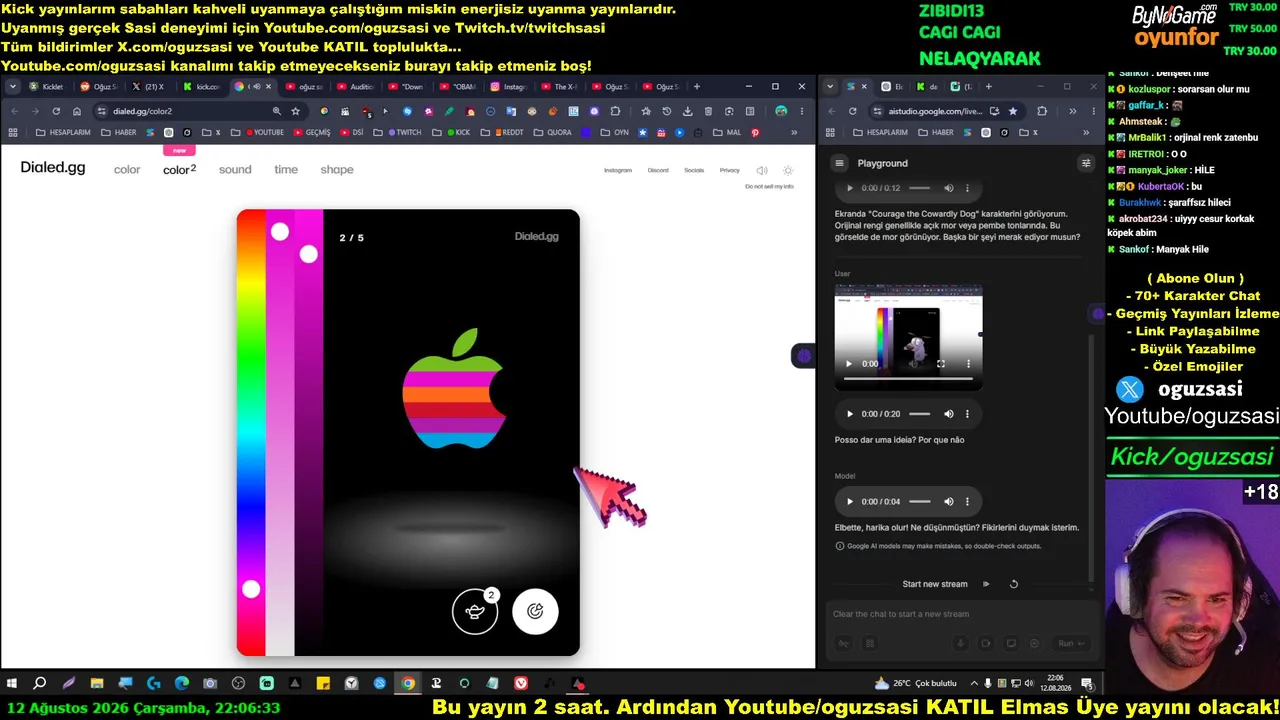Fullscreen the user video thumbnail
1280x720 pixels.
click(940, 364)
